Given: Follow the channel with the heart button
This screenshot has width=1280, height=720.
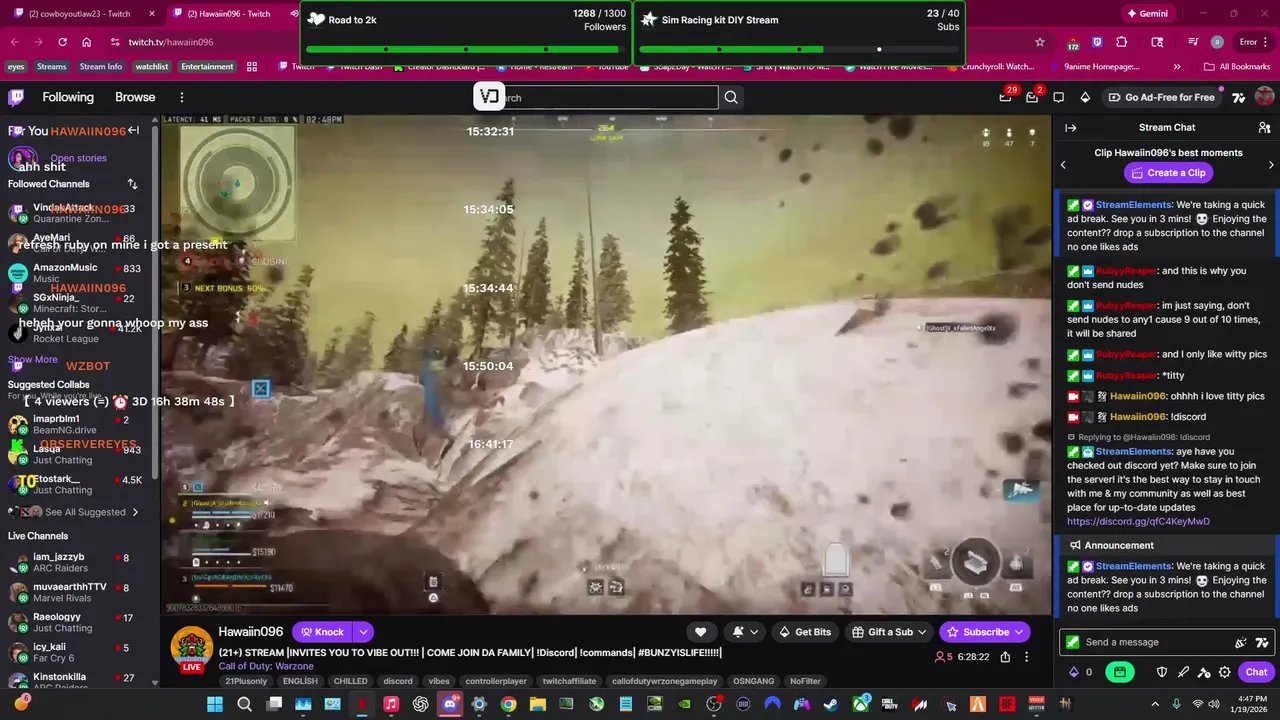Looking at the screenshot, I should [x=700, y=632].
